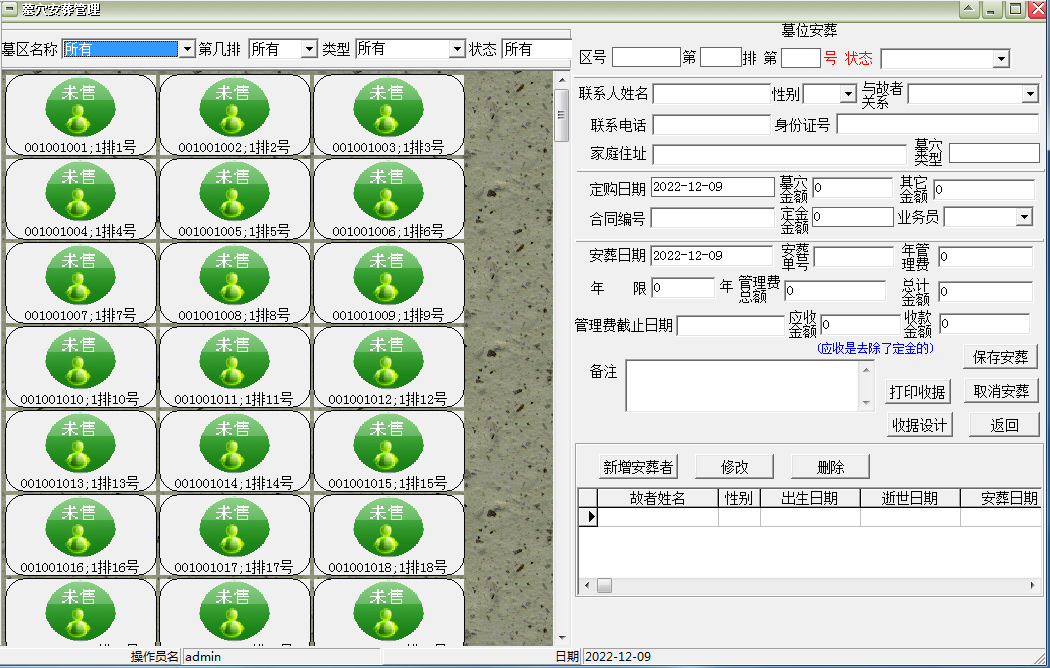This screenshot has width=1050, height=668.
Task: Select unsold plot 001001015 icon
Action: 388,443
